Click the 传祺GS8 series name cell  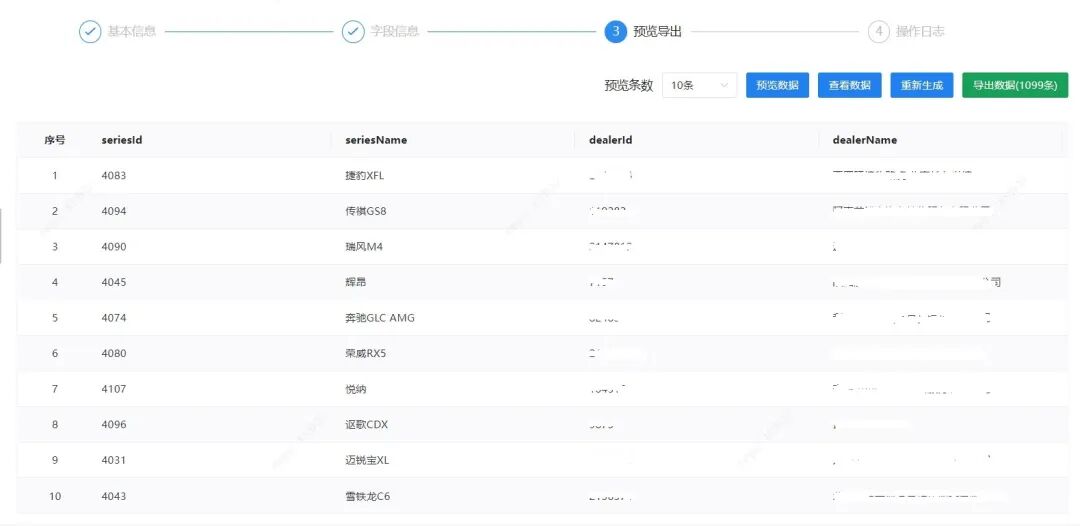click(x=366, y=211)
